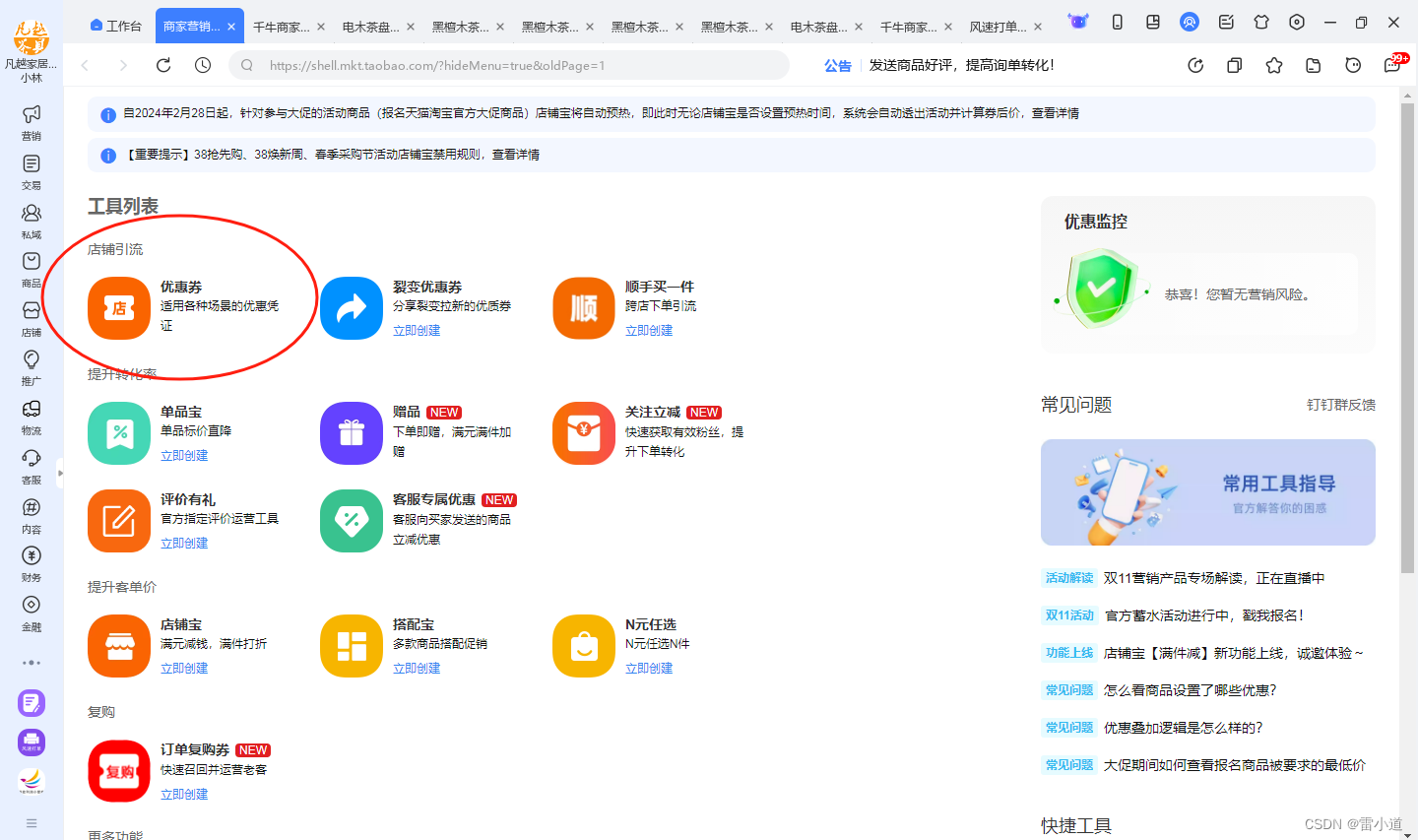Open 物流 in the left sidebar
Viewport: 1418px width, 840px height.
tap(32, 417)
